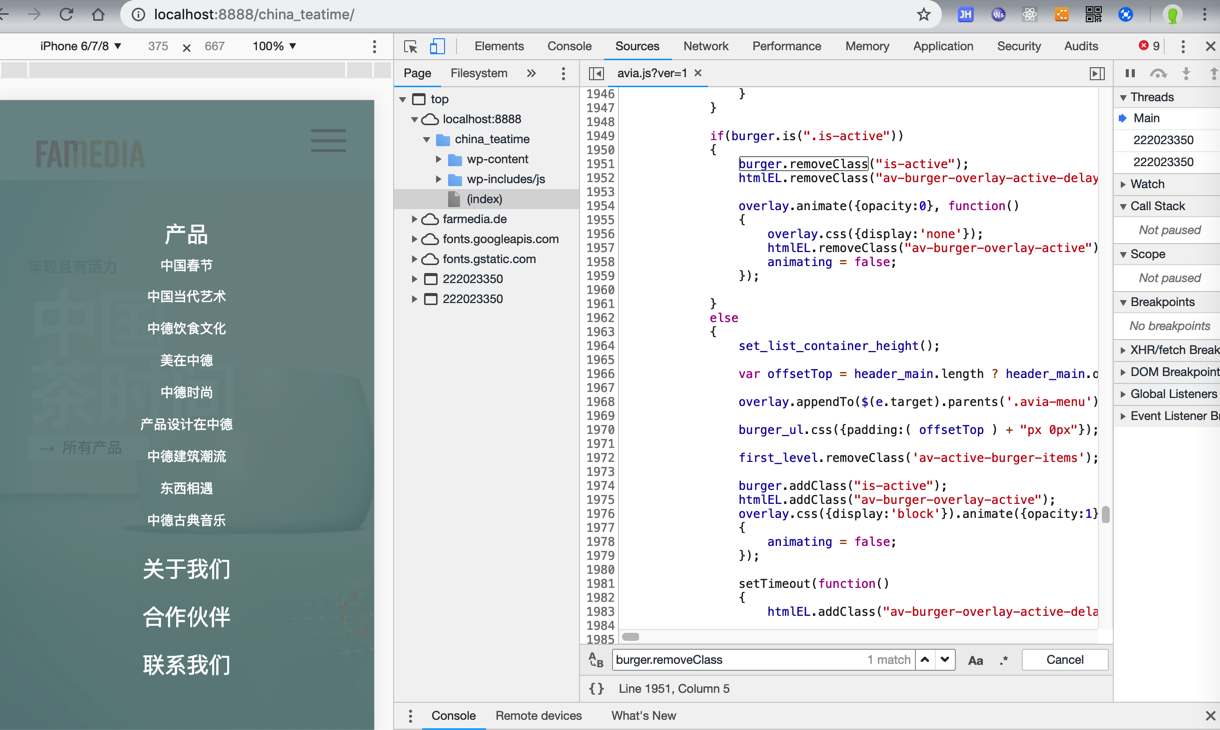Viewport: 1220px width, 730px height.
Task: Toggle regular expression search option
Action: 1003,660
